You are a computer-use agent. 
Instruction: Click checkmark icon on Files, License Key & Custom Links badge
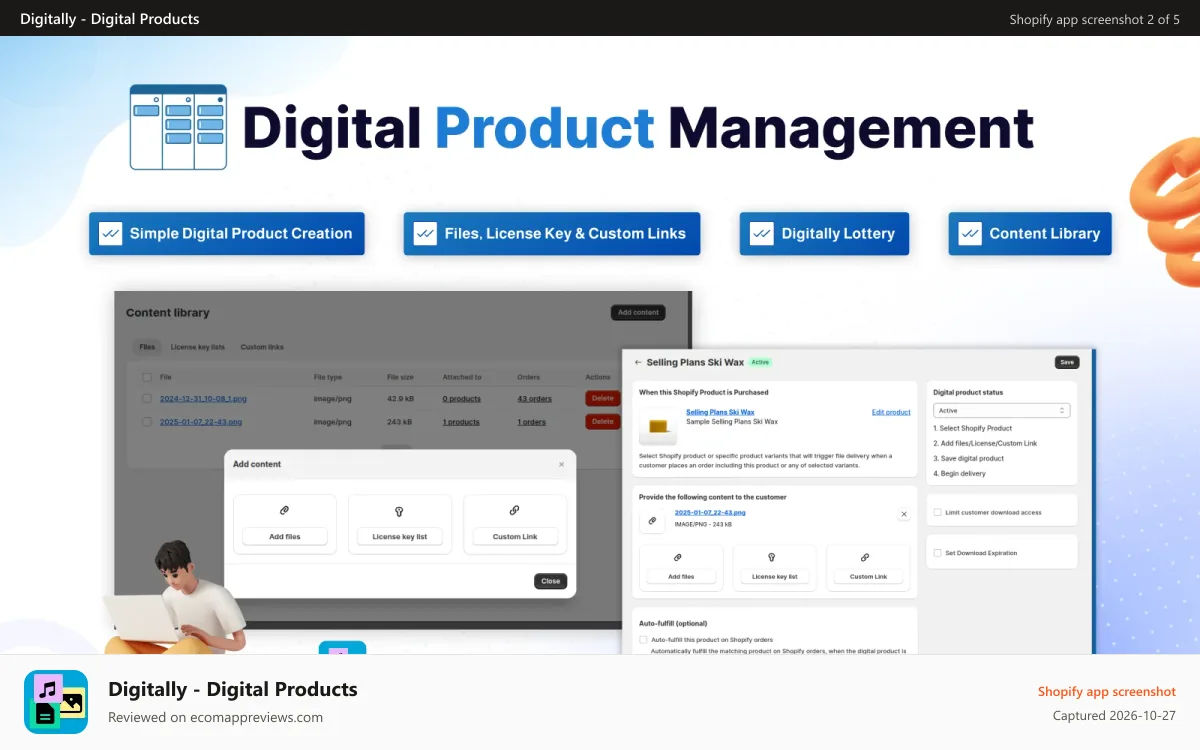point(424,233)
